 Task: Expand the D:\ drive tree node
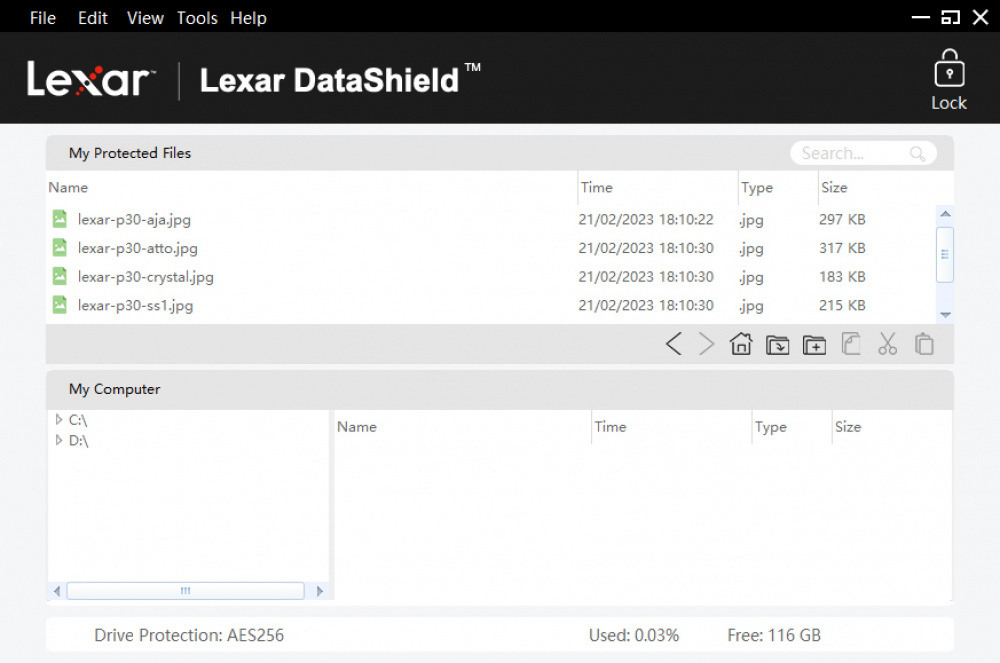pos(59,441)
